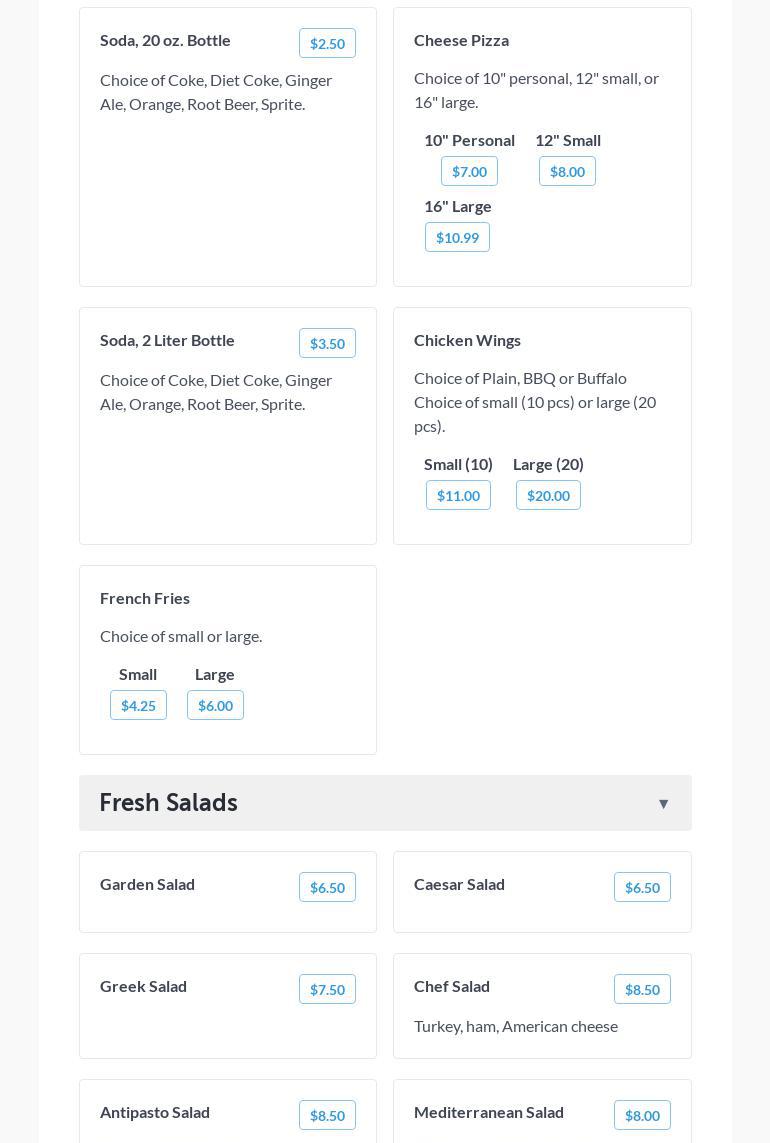770x1143 pixels.
Task: Click the Caesar Salad $6.50 price
Action: (642, 887)
